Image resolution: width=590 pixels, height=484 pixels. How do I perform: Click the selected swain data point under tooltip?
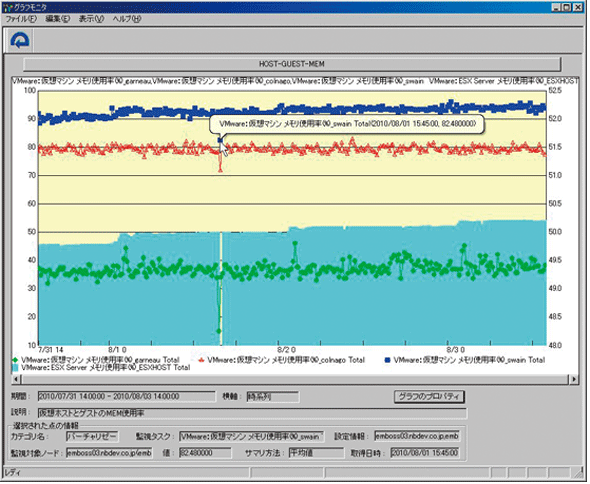[220, 140]
